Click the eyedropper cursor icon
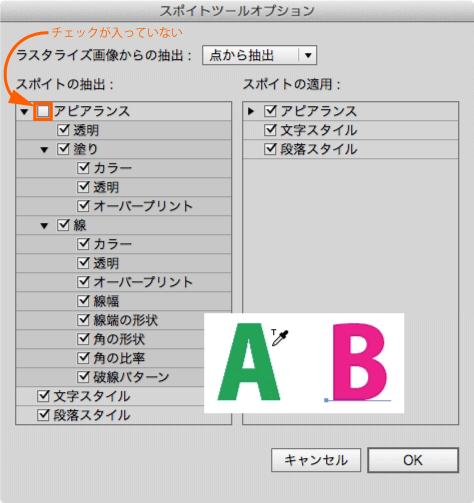Viewport: 474px width, 503px height. pyautogui.click(x=280, y=338)
